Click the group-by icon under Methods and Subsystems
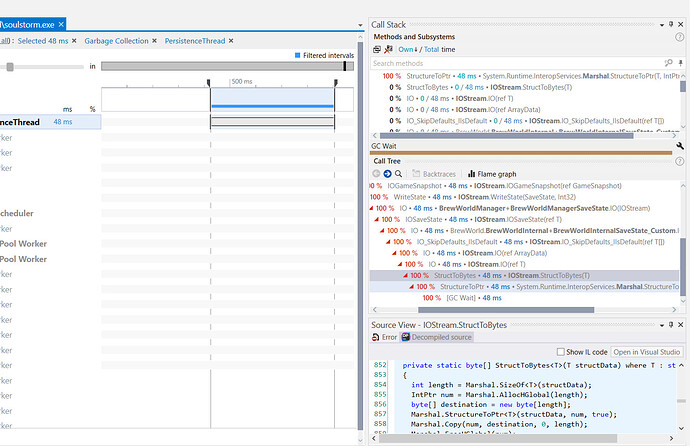690x446 pixels. 377,49
